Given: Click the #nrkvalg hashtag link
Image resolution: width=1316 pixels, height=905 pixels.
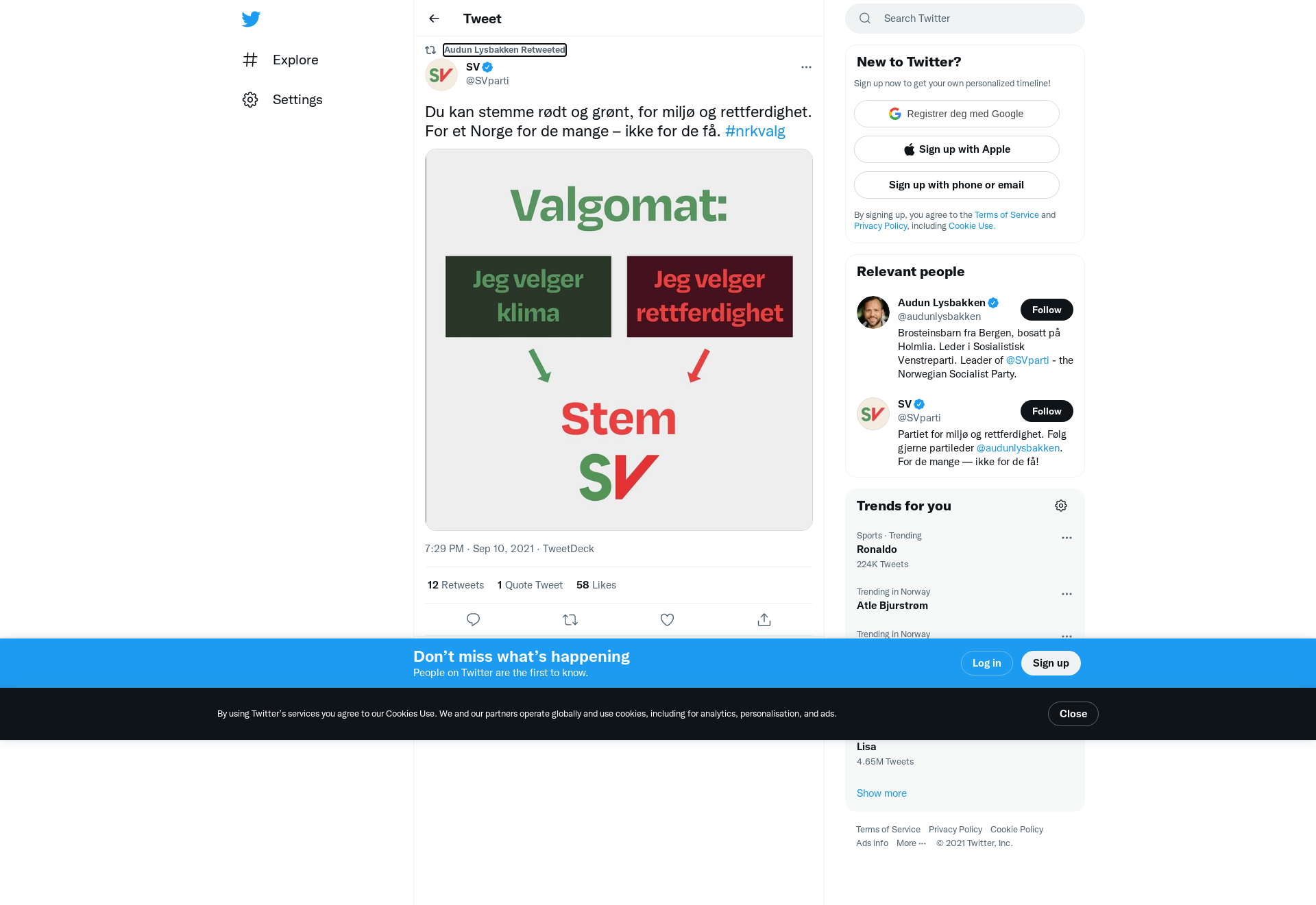Looking at the screenshot, I should [755, 131].
